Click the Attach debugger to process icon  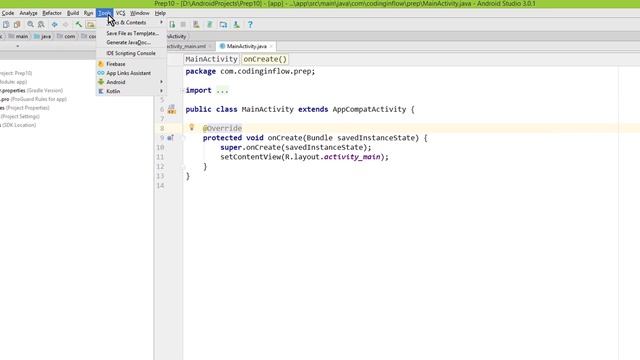172,24
